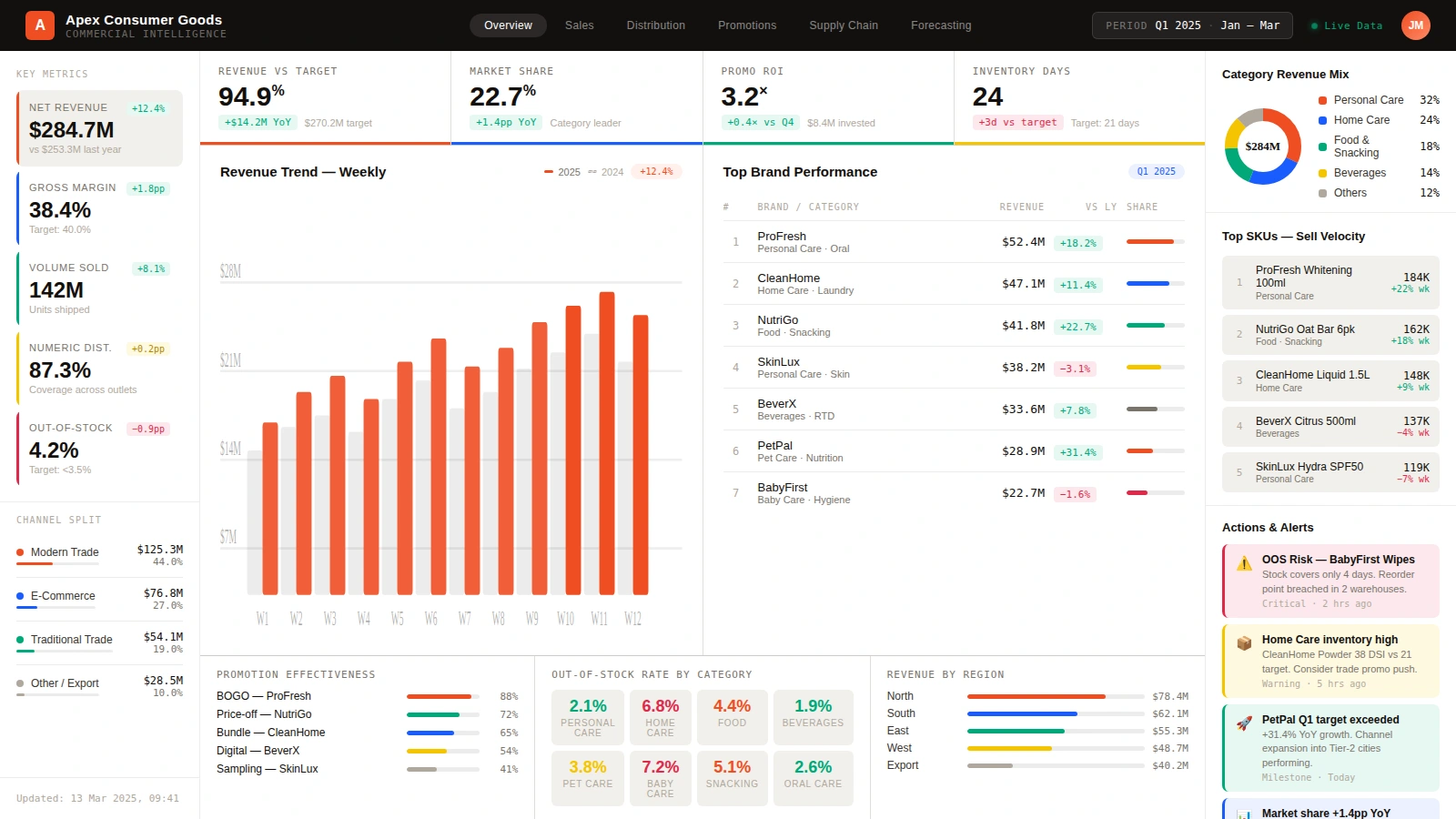Toggle the Live Data indicator

click(x=1345, y=25)
